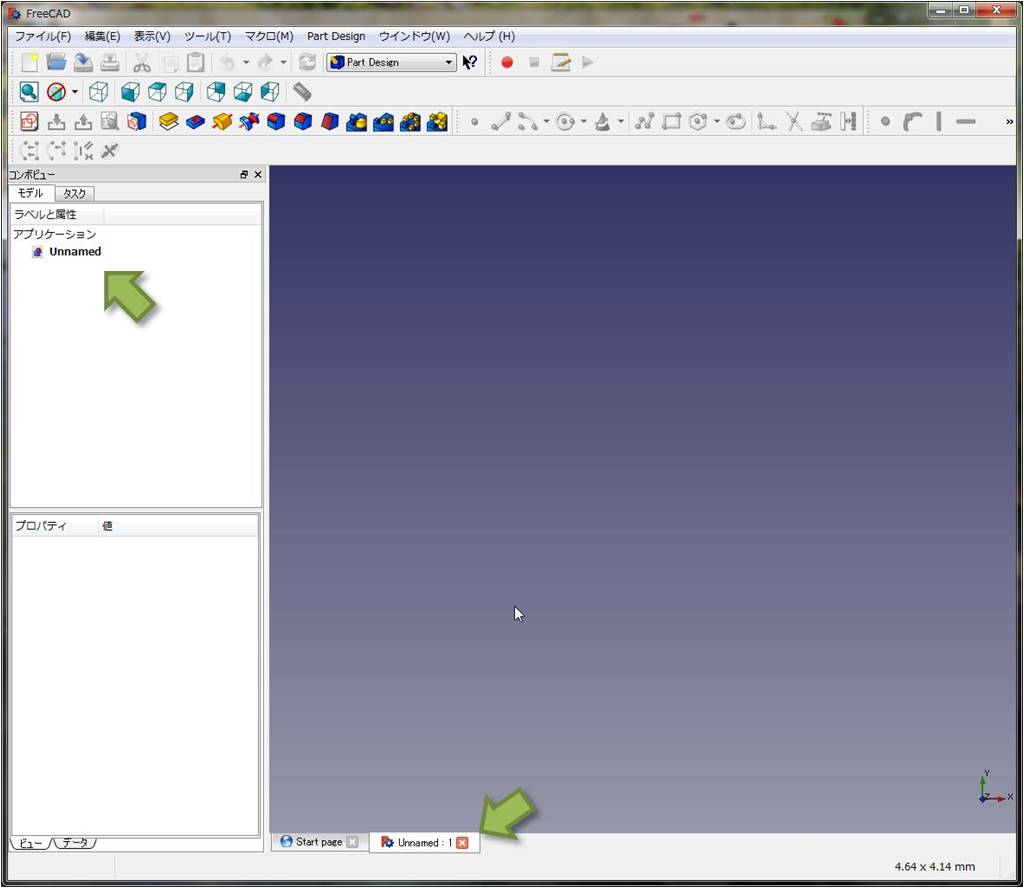This screenshot has height=888, width=1024.
Task: Click the Draft tool tilted block icon
Action: point(330,121)
